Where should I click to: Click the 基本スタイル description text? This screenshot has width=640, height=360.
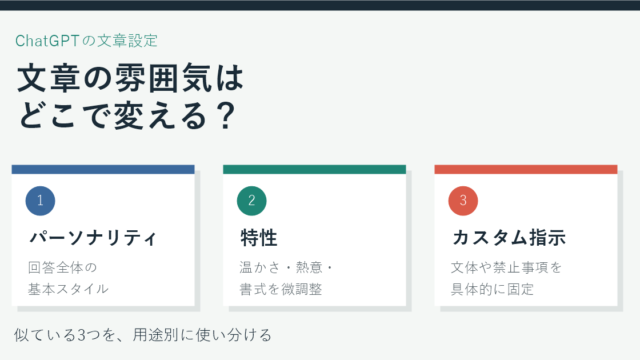coord(68,289)
